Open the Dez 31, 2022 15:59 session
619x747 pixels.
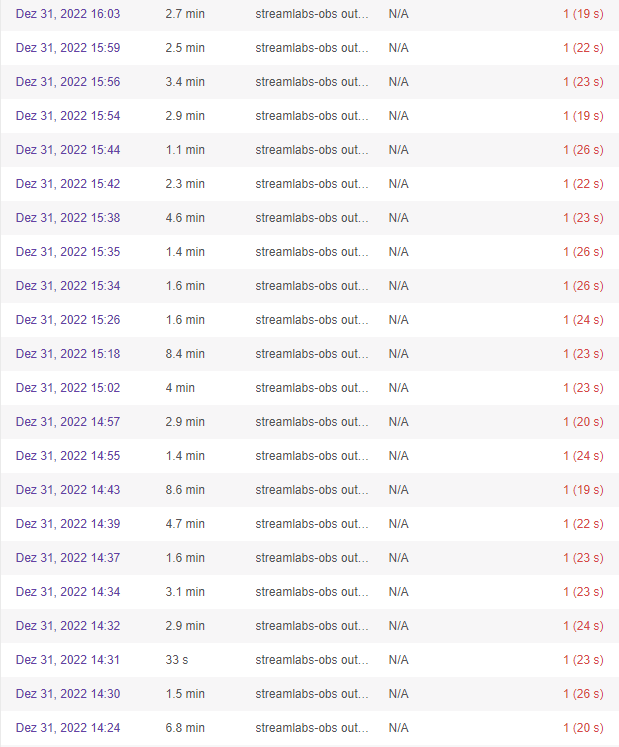[68, 48]
